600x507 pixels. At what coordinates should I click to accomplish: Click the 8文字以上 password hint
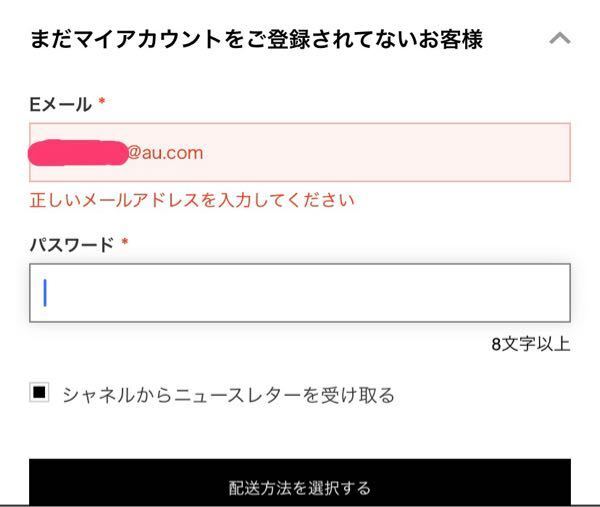tap(531, 344)
